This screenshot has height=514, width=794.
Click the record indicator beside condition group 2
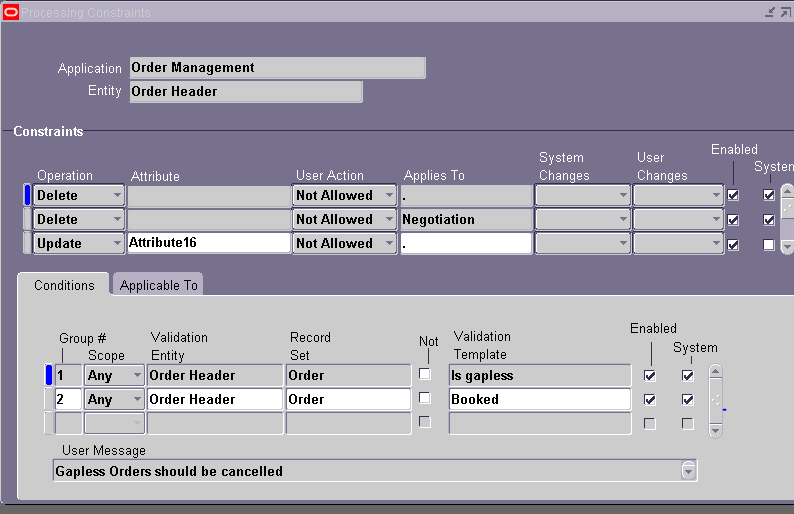tap(49, 399)
